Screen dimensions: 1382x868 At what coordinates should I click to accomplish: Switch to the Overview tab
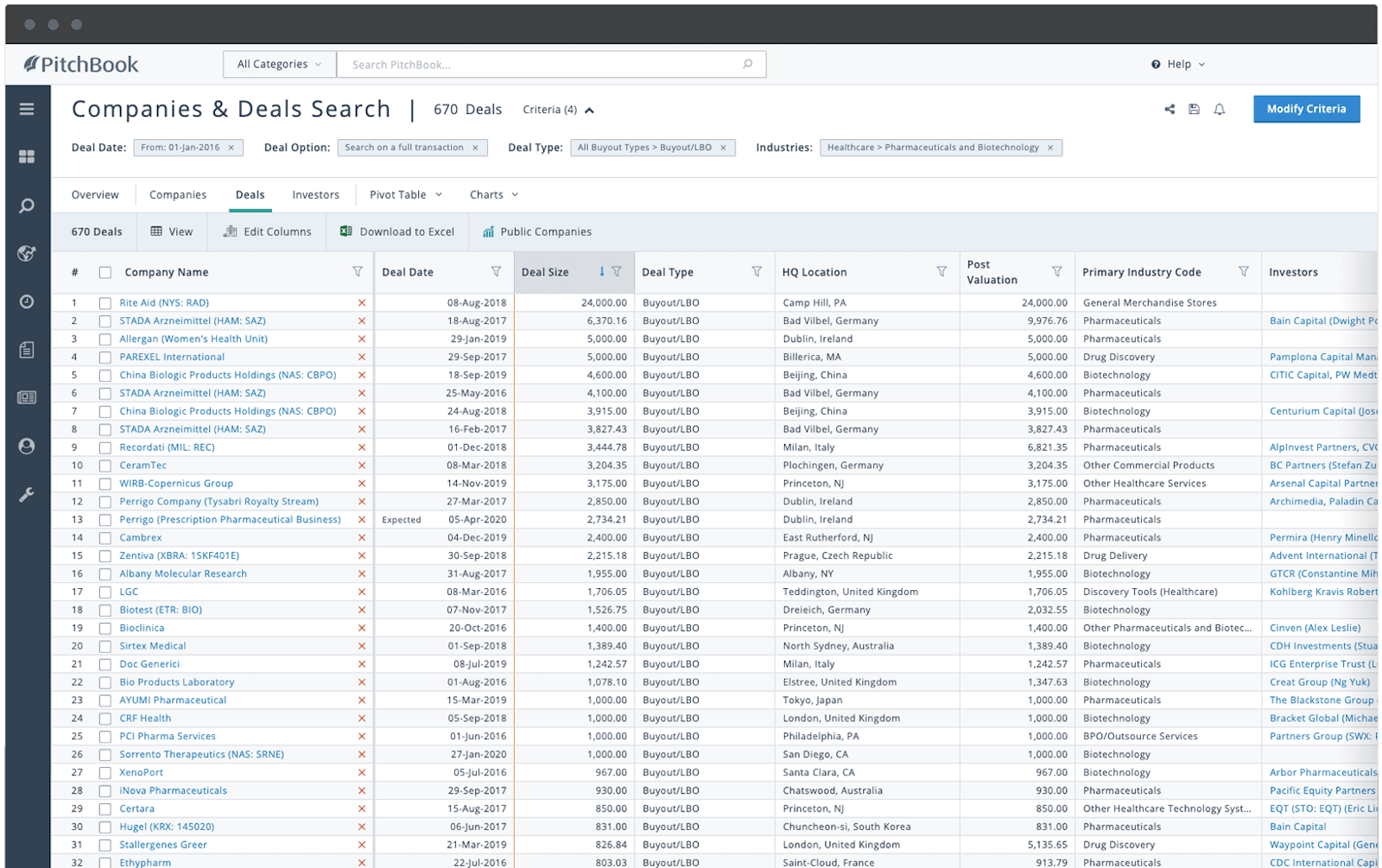pos(95,194)
